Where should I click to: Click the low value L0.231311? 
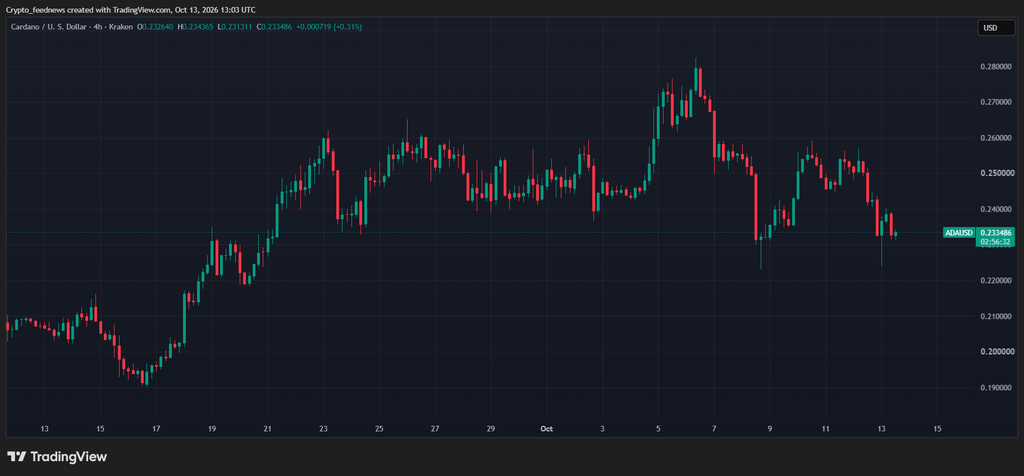click(x=234, y=27)
